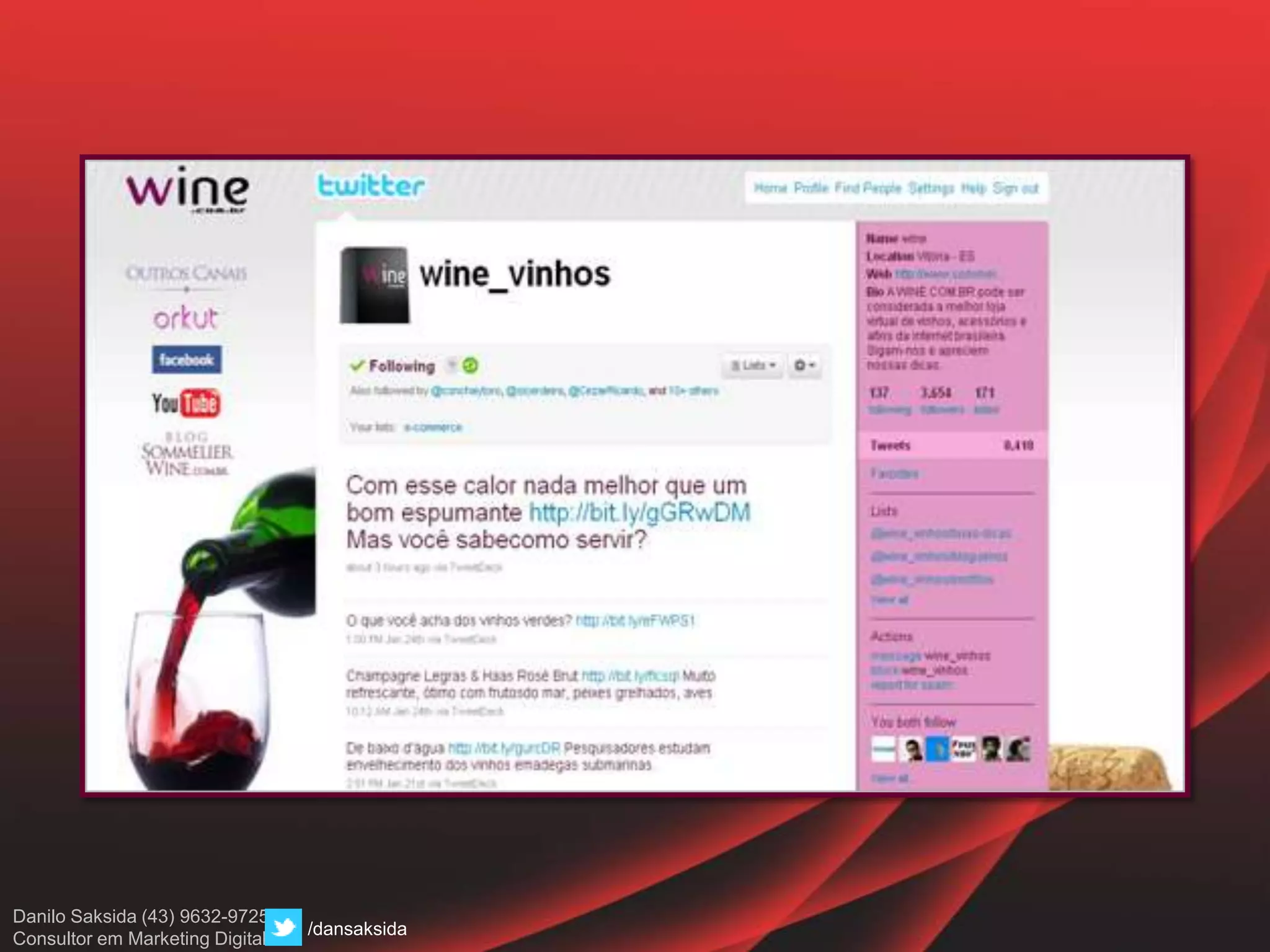This screenshot has height=952, width=1270.
Task: Go to Settings in the top navigation
Action: pos(931,188)
